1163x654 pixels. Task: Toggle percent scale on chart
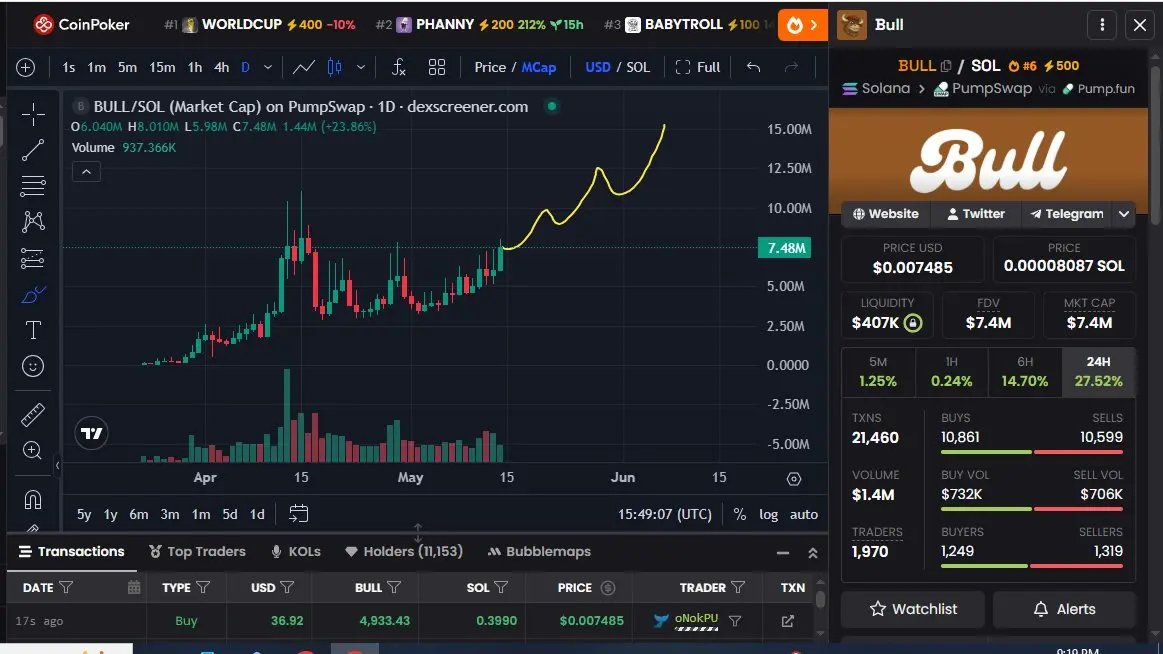pos(739,514)
